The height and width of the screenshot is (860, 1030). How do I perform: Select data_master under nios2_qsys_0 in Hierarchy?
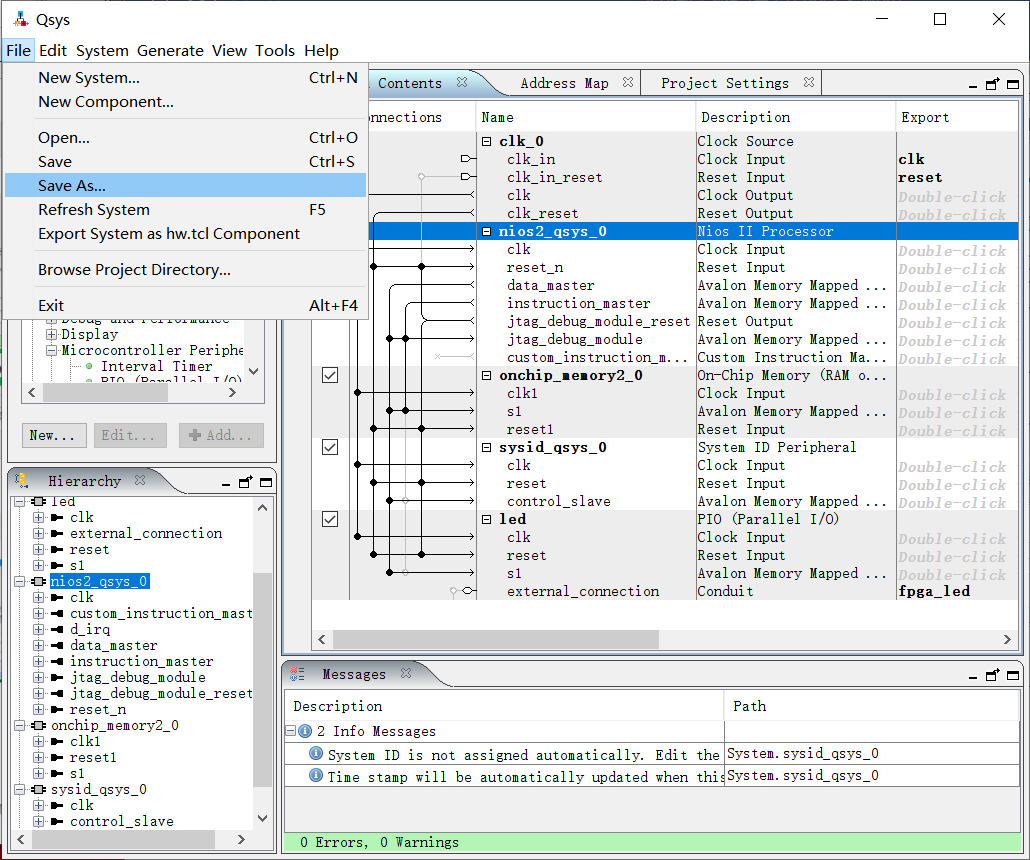tap(113, 645)
